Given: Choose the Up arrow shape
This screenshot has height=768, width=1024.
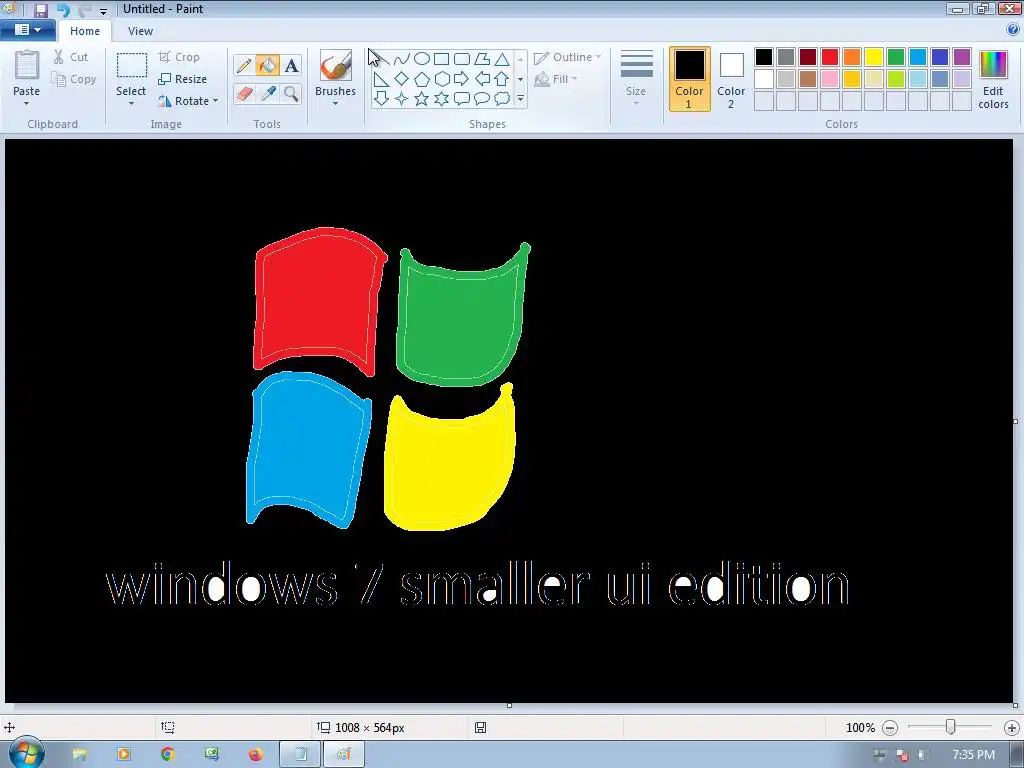Looking at the screenshot, I should click(x=502, y=79).
